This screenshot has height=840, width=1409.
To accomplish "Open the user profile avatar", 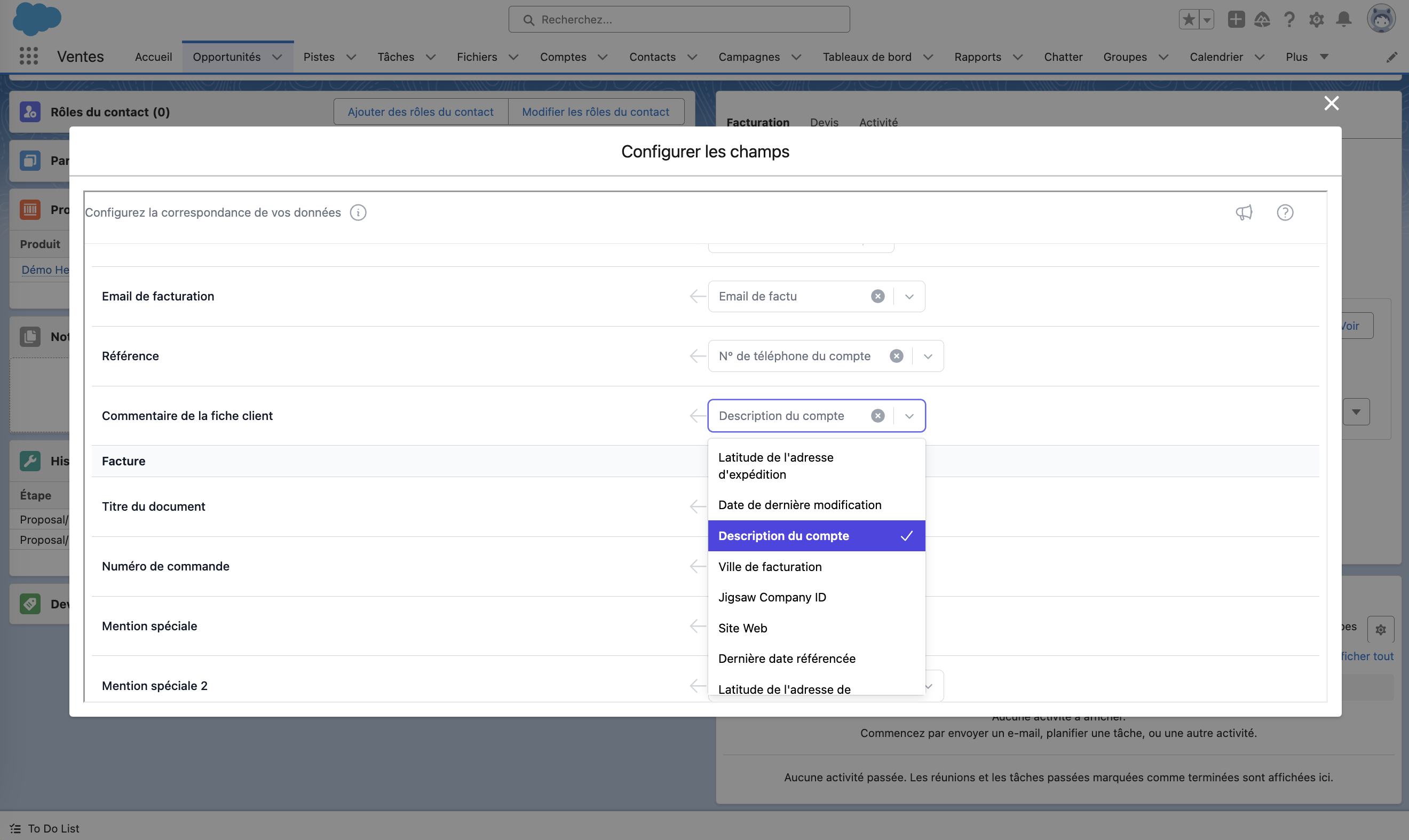I will click(x=1381, y=19).
